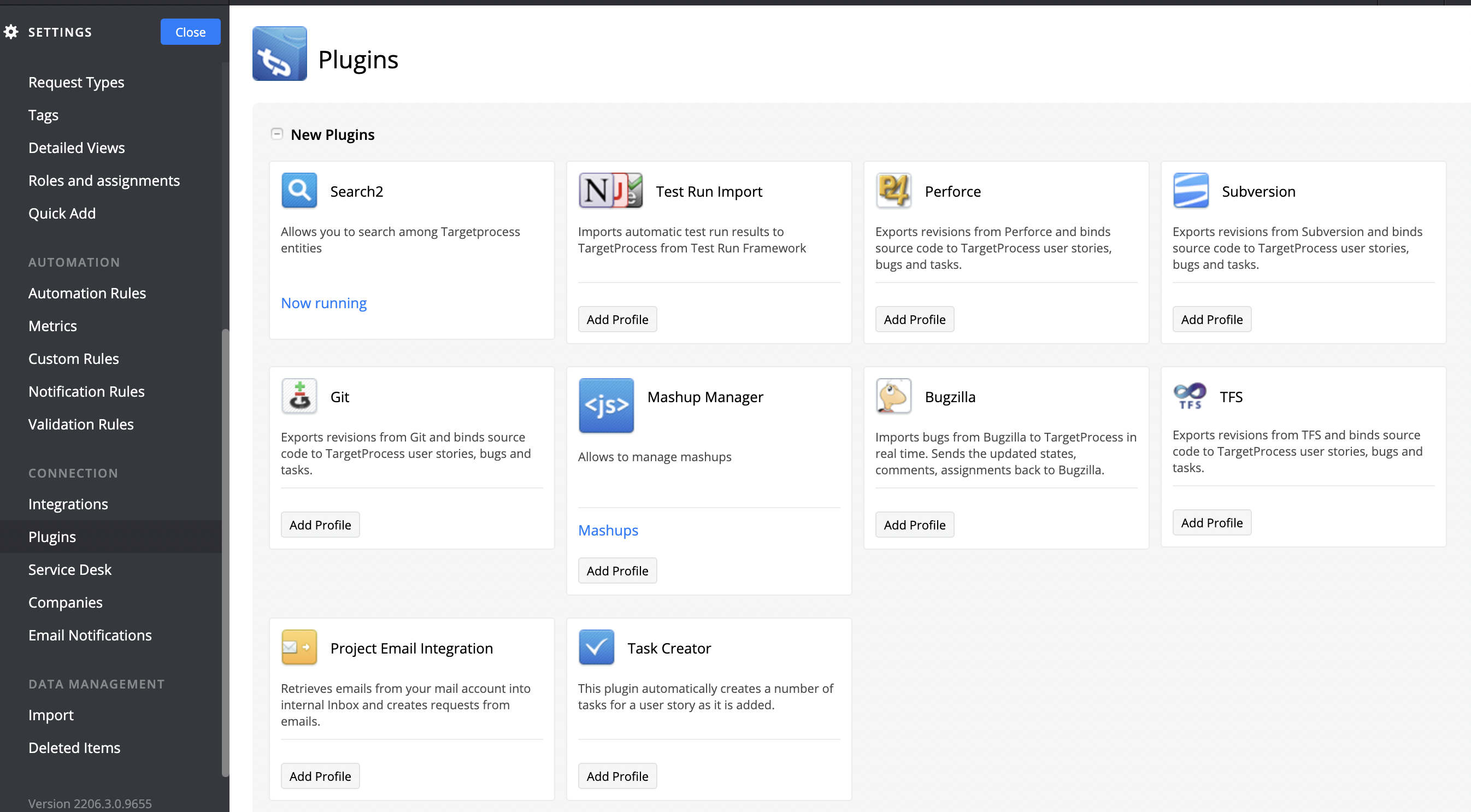1471x812 pixels.
Task: Open the Perforce P4 plugin icon
Action: tap(893, 190)
